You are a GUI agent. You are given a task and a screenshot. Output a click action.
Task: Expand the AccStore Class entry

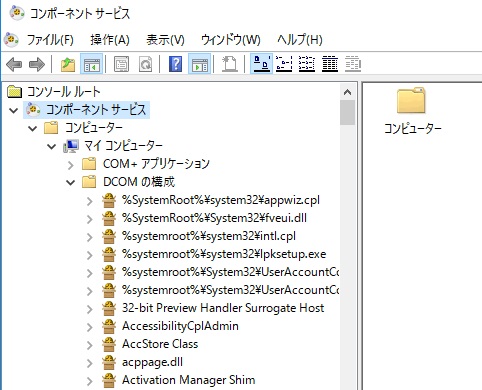coord(89,345)
